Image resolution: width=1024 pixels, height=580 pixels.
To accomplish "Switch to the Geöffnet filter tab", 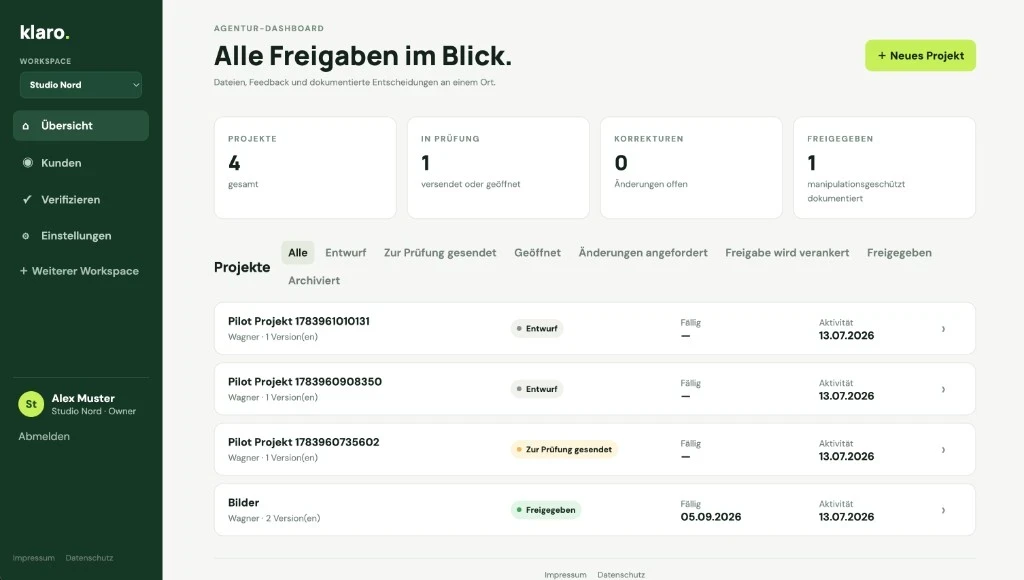I will pyautogui.click(x=537, y=253).
